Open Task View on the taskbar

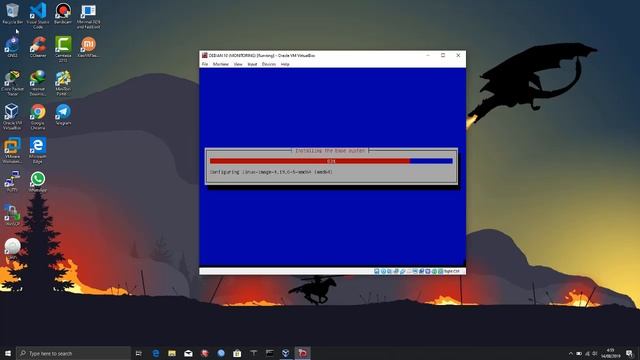[139, 353]
